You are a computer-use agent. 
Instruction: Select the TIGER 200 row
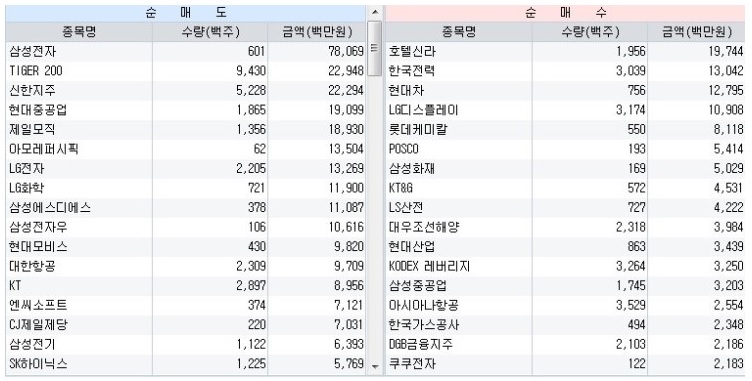click(x=186, y=71)
